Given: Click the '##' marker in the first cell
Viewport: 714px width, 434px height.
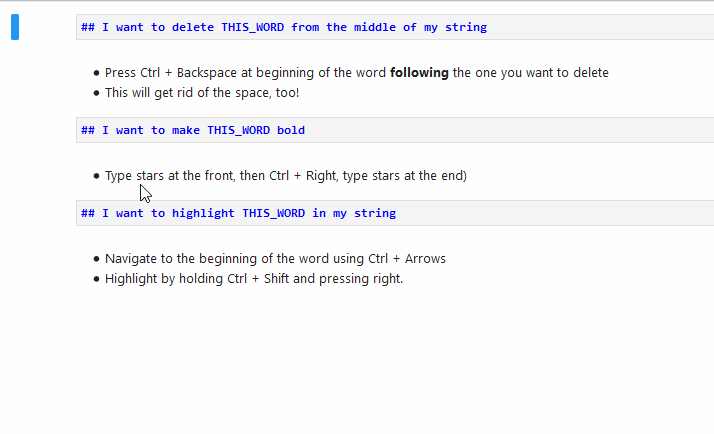Looking at the screenshot, I should [88, 27].
